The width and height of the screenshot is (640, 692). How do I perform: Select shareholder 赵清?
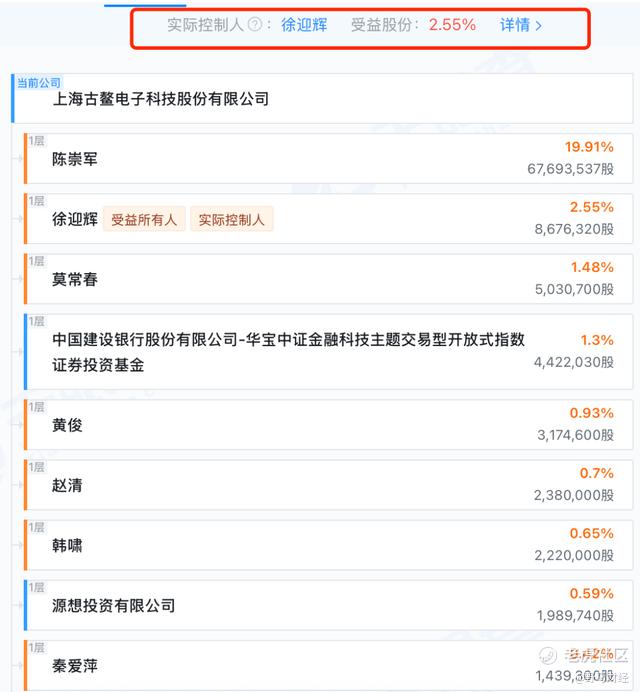click(x=67, y=485)
